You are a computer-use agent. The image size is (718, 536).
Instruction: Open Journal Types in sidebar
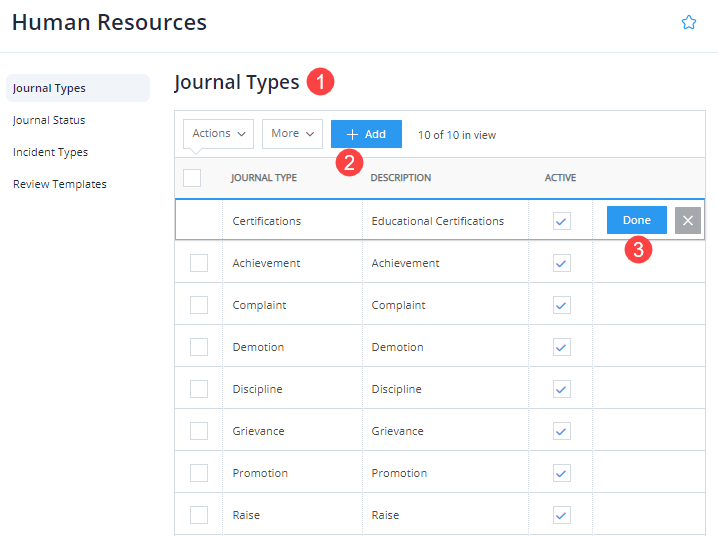78,88
